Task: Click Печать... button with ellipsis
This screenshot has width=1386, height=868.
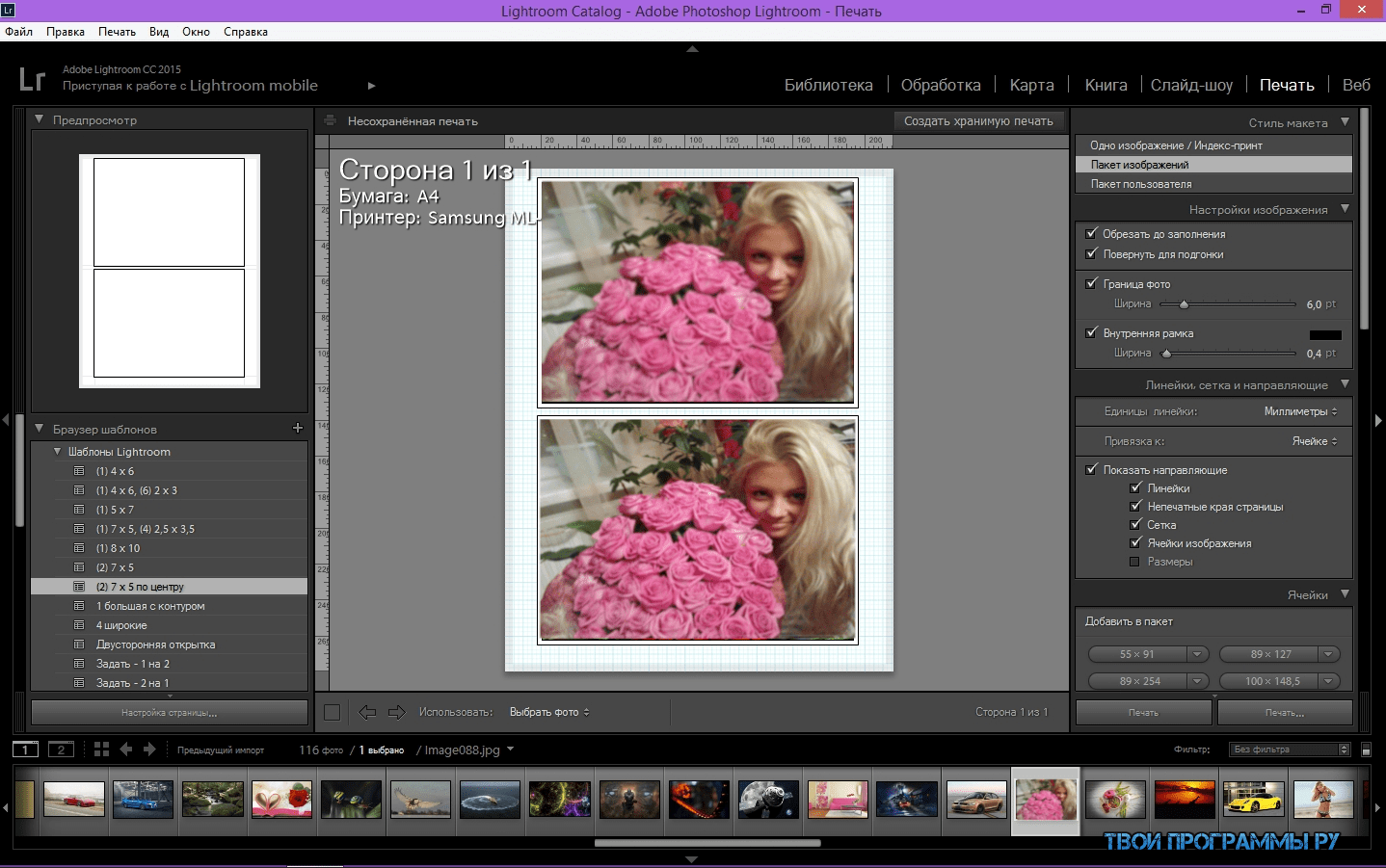Action: tap(1285, 713)
